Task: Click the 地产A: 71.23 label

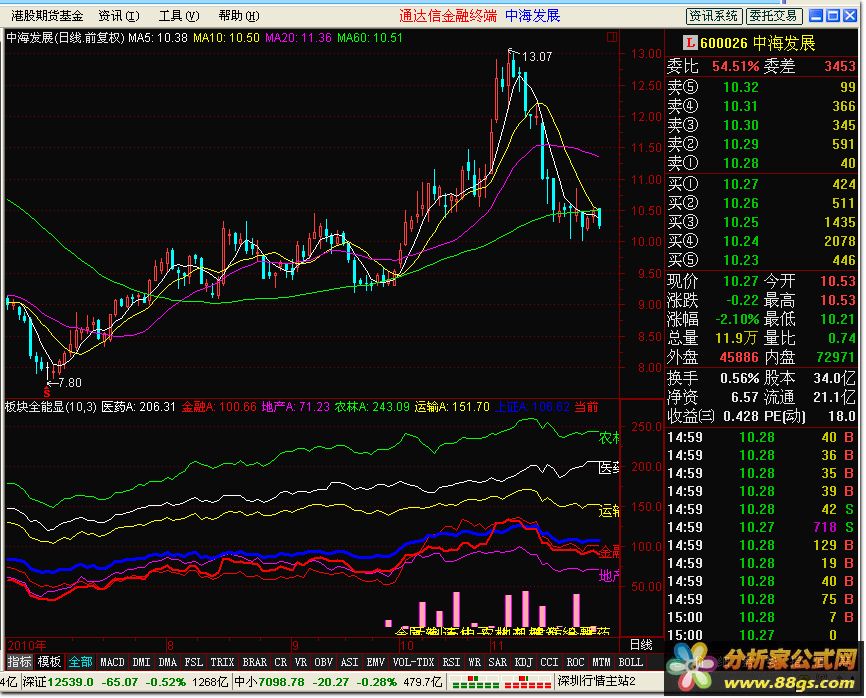Action: 295,407
